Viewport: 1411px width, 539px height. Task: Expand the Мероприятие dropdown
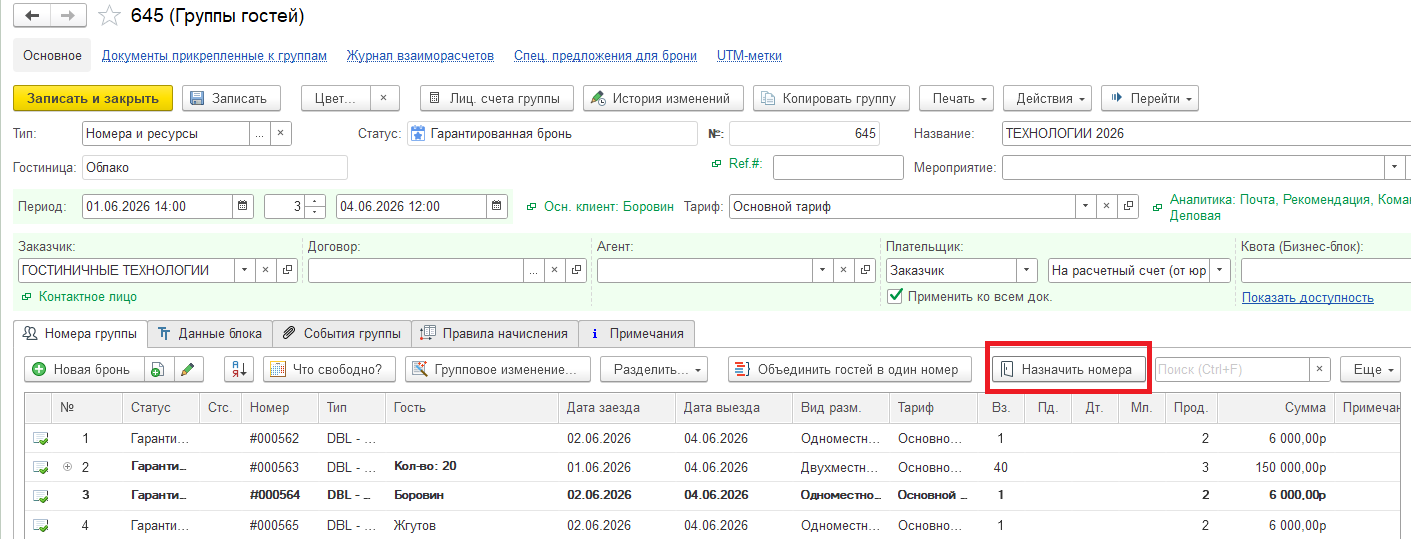[1394, 167]
